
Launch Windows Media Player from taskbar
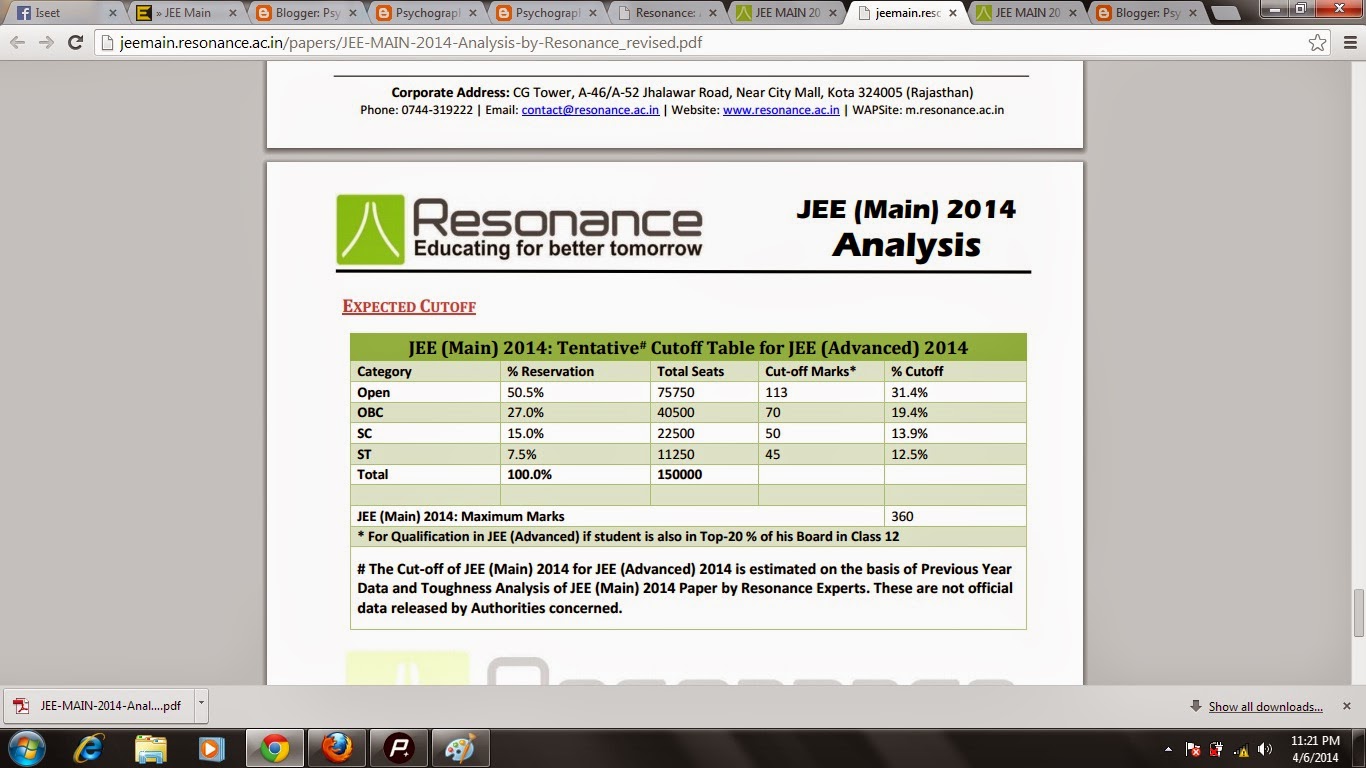(211, 747)
